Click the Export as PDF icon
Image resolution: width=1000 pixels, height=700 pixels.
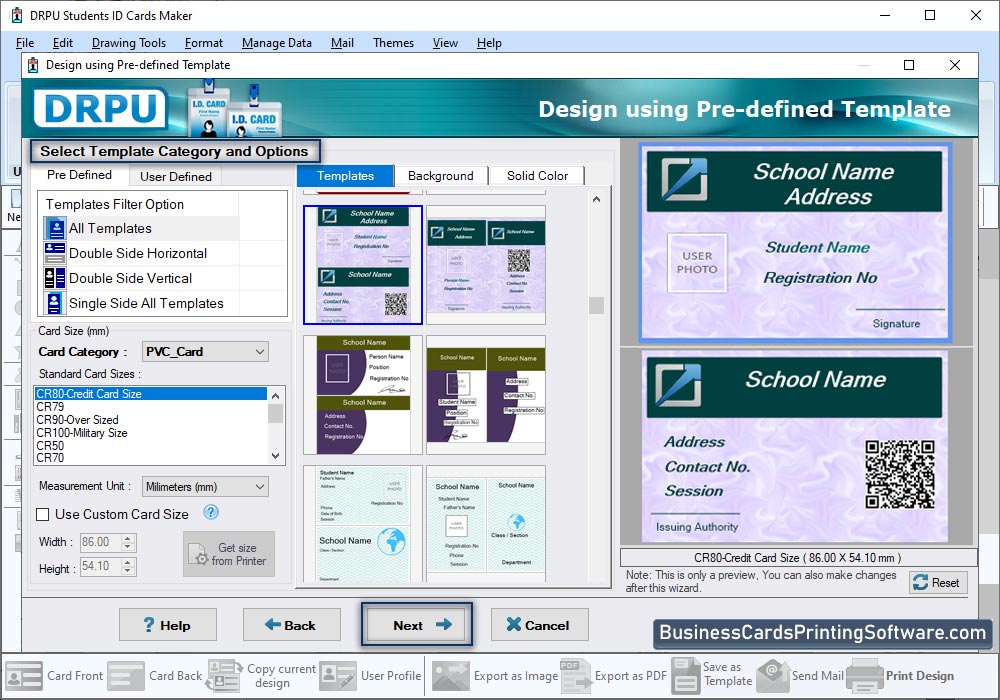click(576, 676)
